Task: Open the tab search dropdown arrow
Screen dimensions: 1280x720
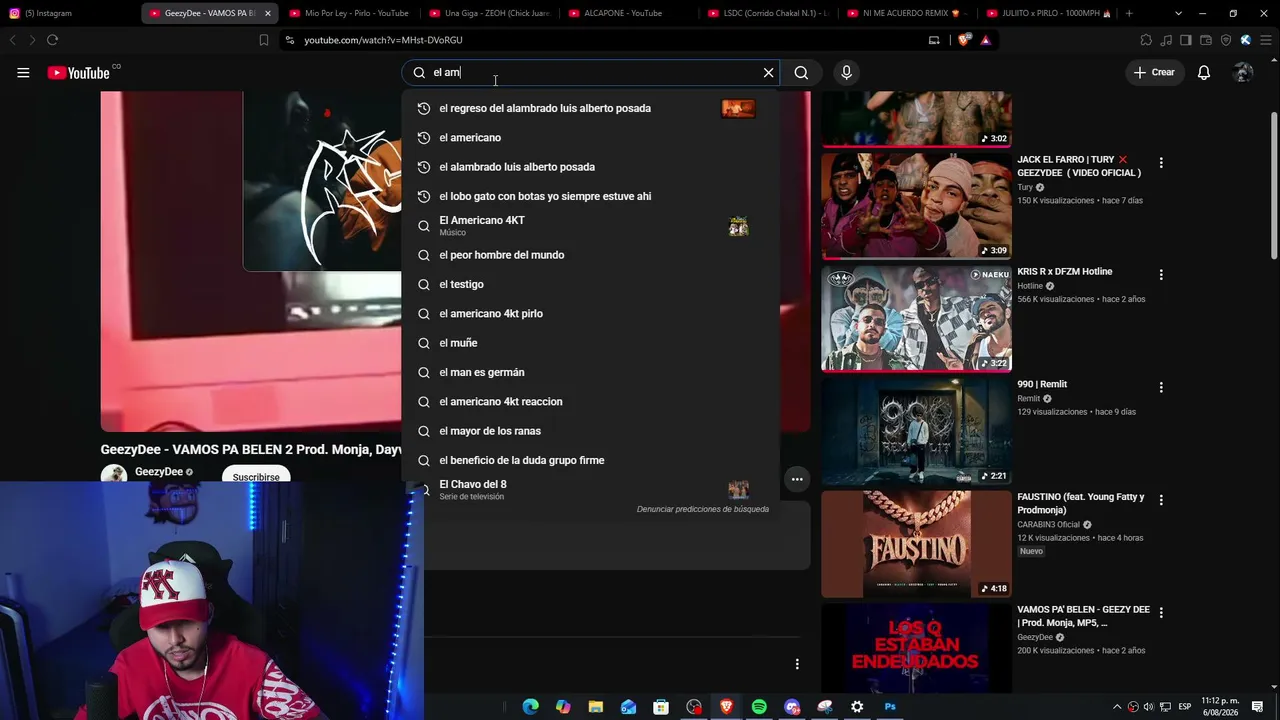Action: [1178, 13]
